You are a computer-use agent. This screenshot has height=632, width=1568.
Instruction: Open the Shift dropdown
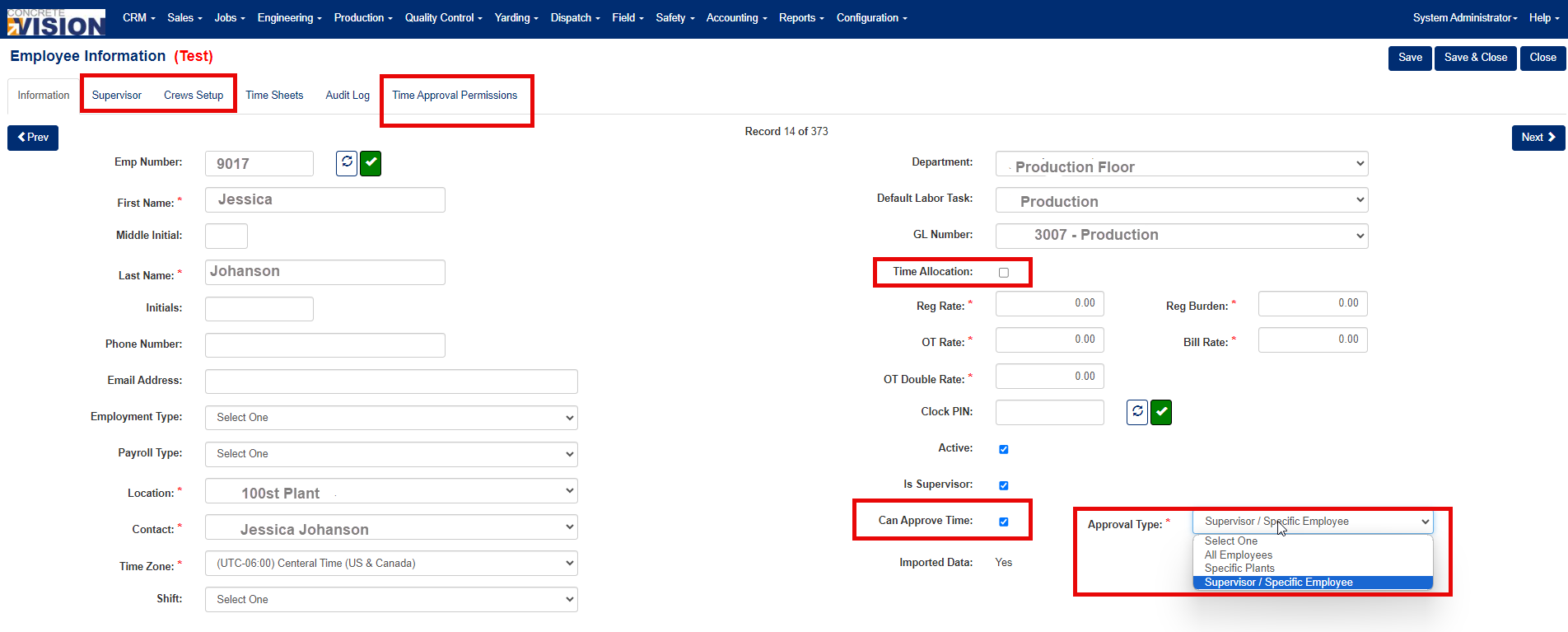[391, 600]
